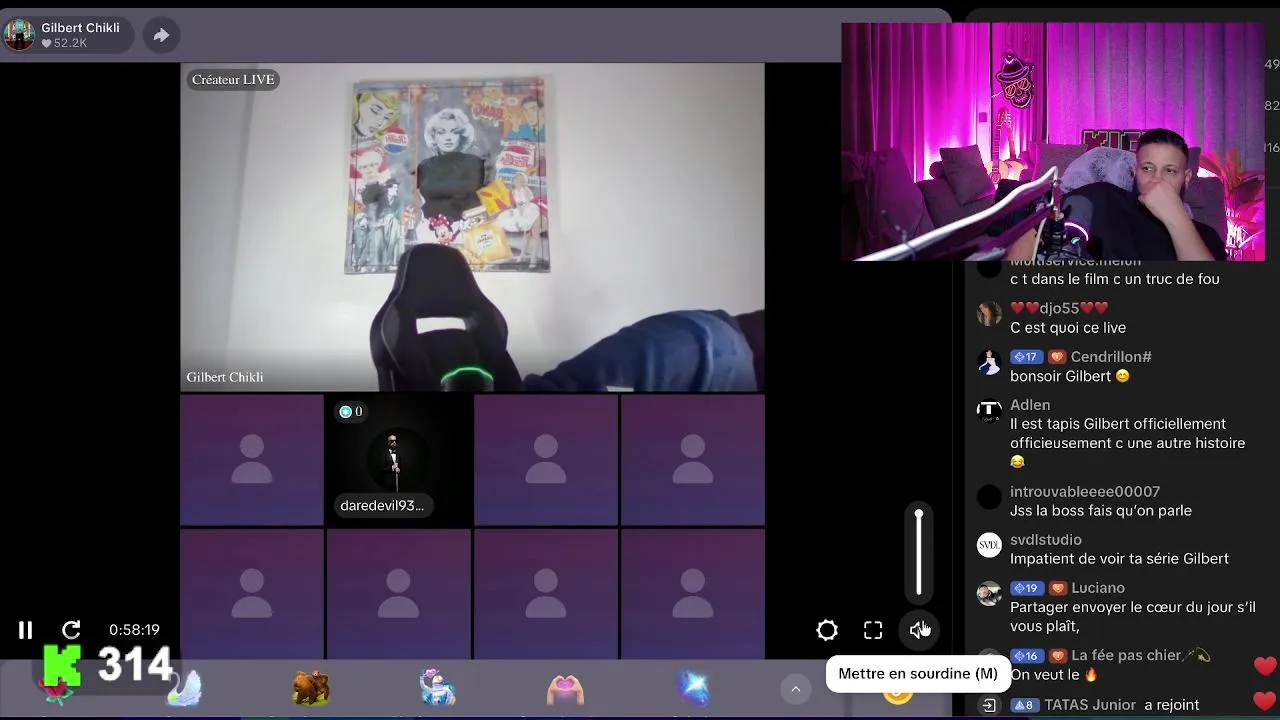
Task: Click the 'bonsoir Gilbert' chat message
Action: (1070, 377)
